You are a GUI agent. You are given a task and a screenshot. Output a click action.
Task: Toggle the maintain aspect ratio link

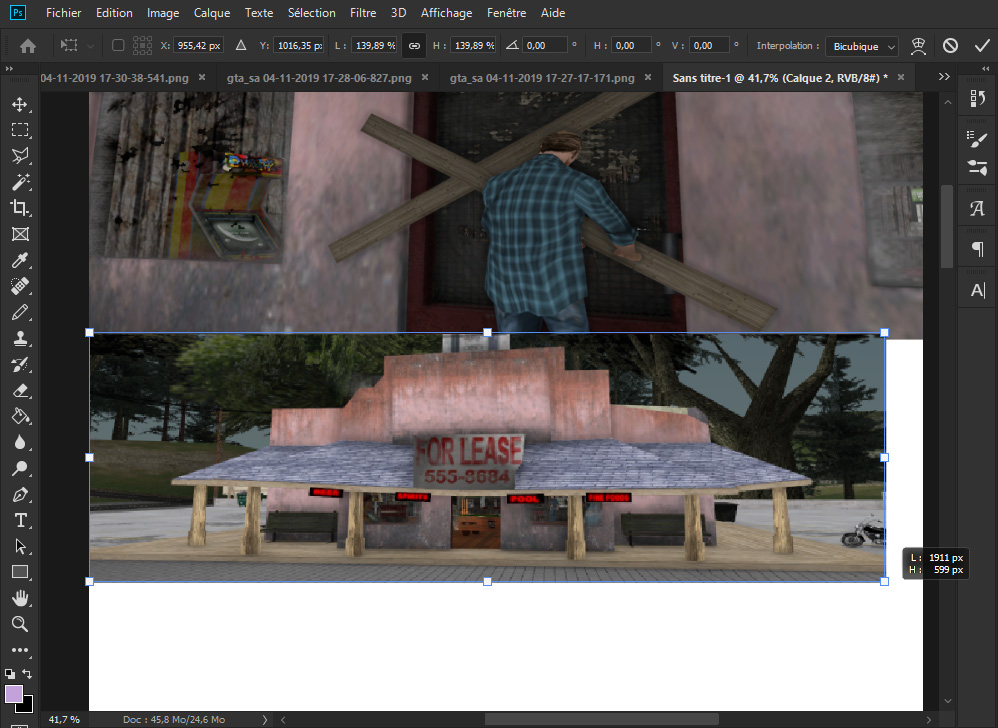pos(414,46)
